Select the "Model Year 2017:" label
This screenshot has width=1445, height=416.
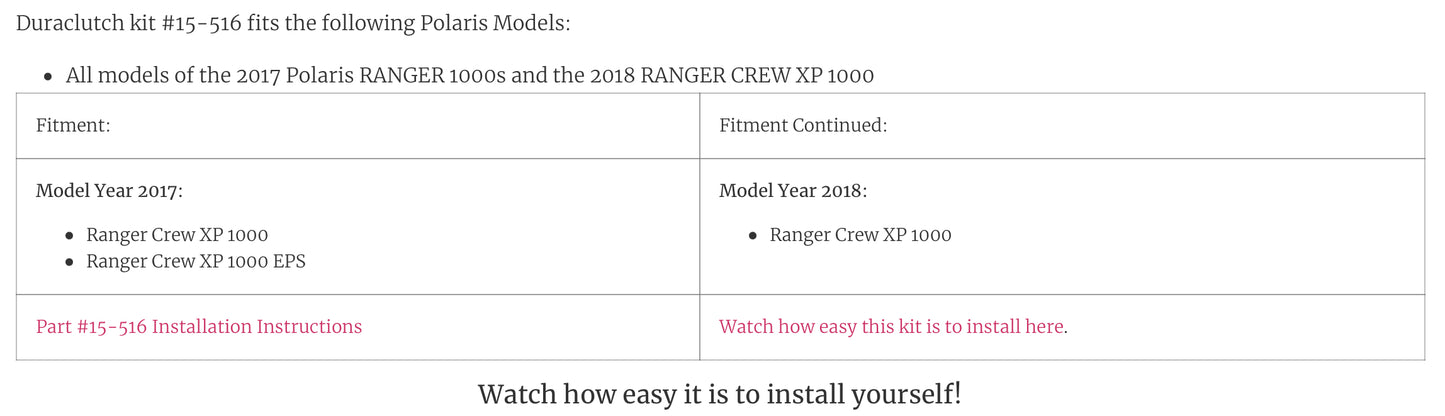pos(111,191)
